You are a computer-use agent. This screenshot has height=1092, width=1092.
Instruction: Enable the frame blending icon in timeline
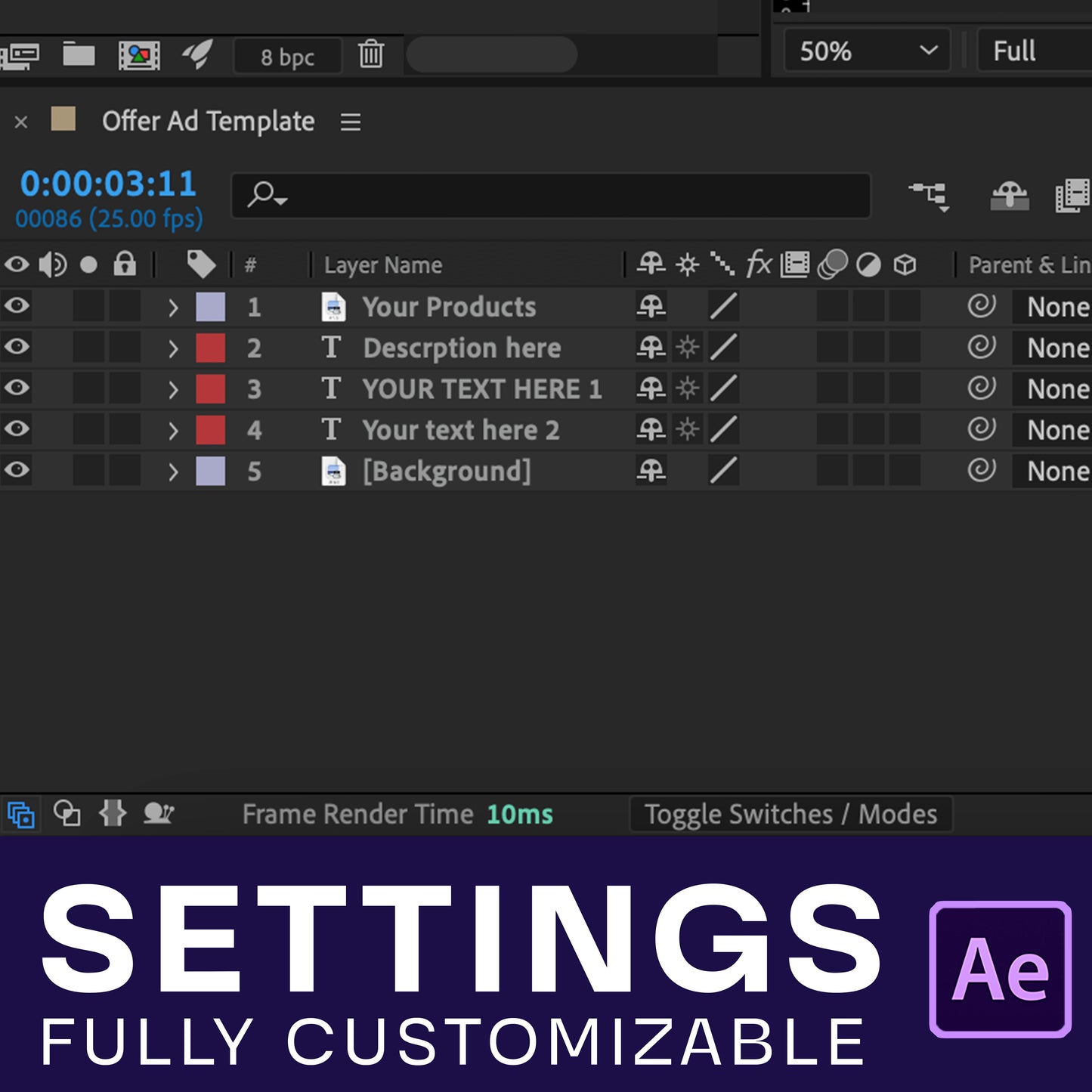tap(1073, 196)
